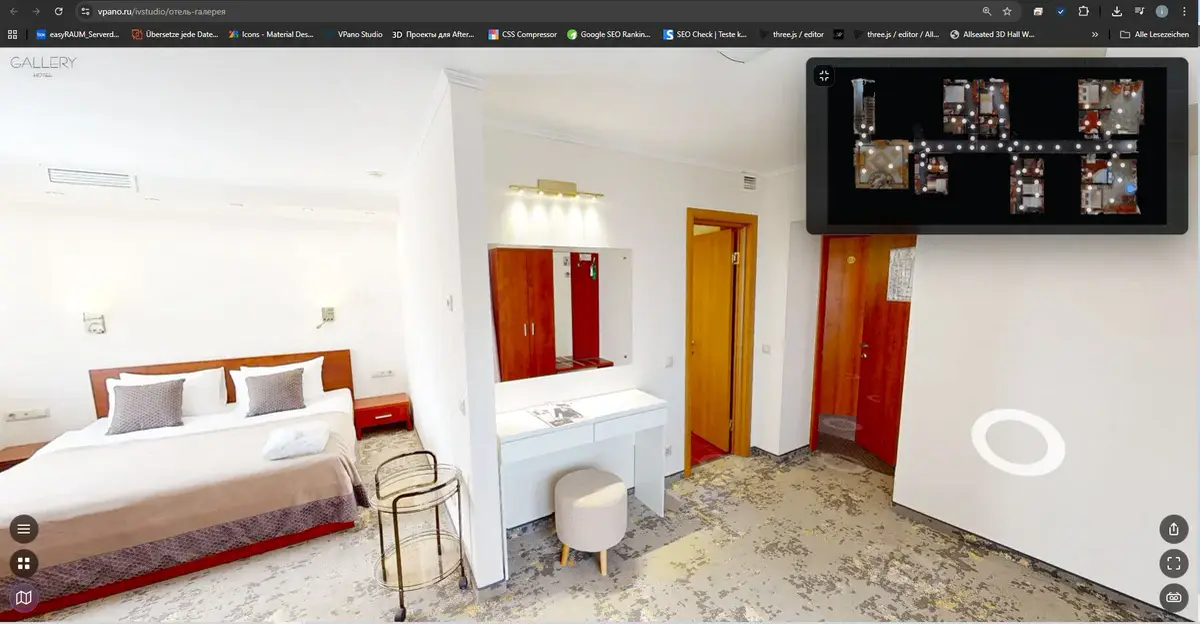Open the page zoom control in address bar

(987, 11)
